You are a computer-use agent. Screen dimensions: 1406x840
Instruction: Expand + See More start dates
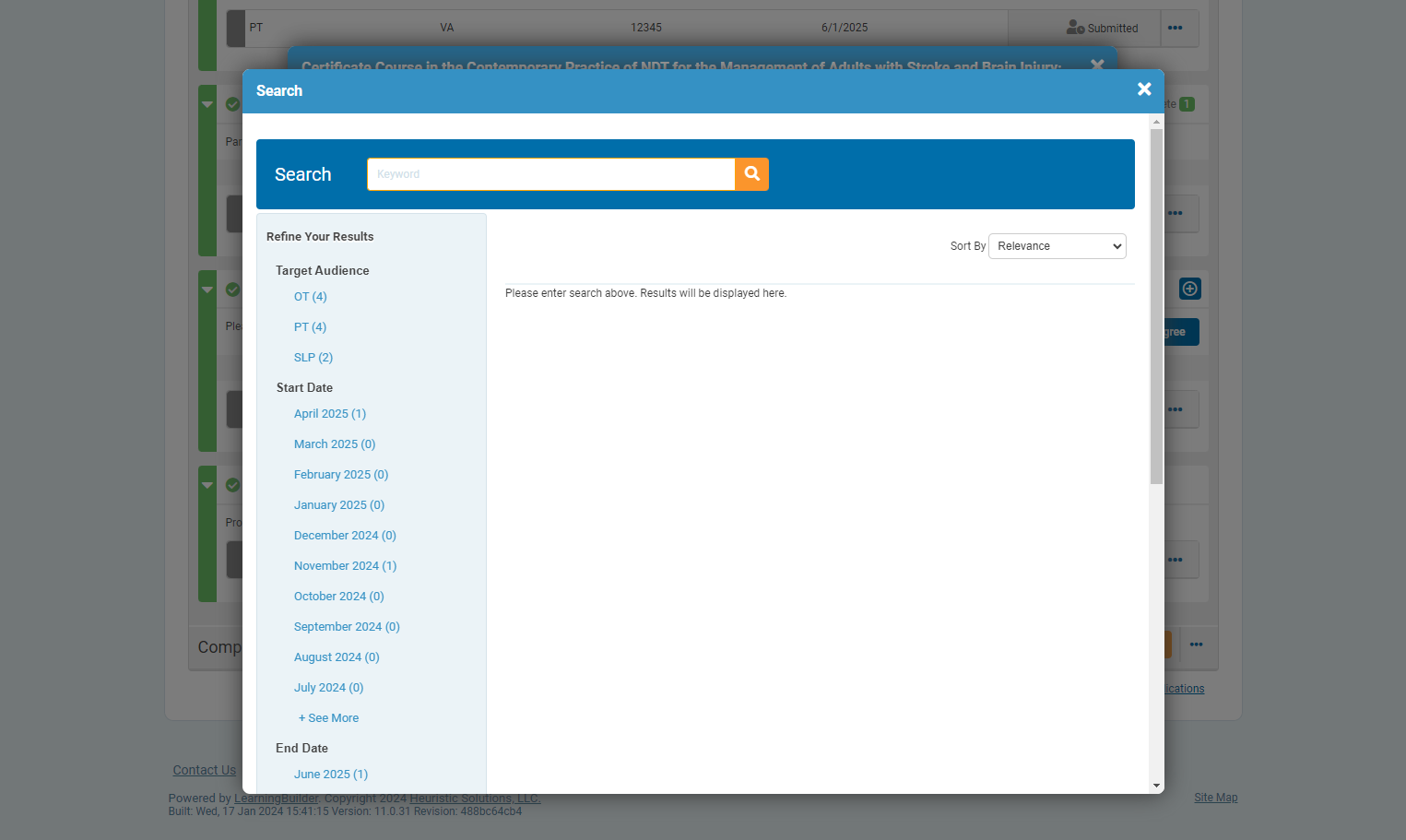point(329,718)
